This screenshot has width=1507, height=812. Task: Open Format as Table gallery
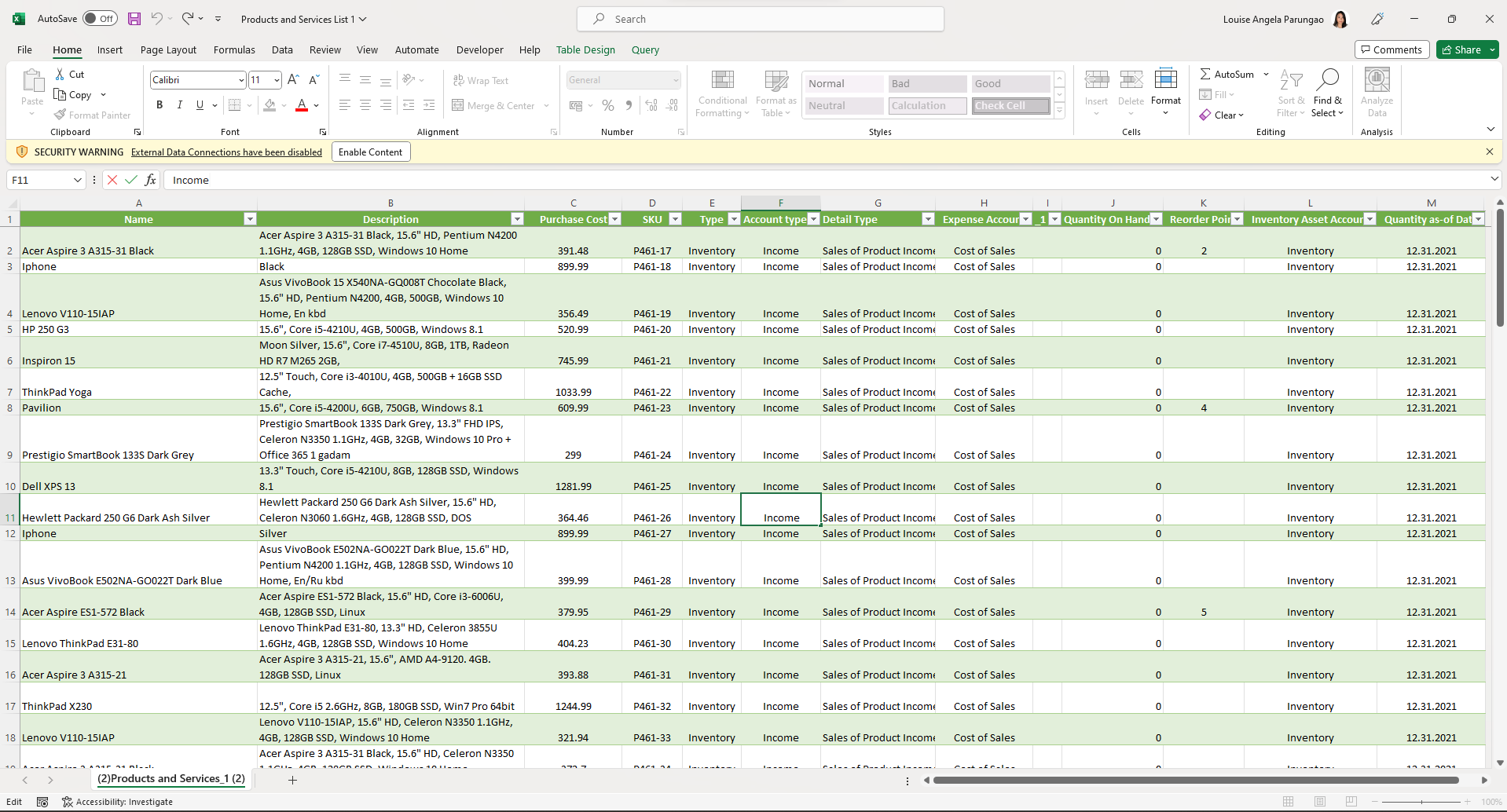(x=776, y=93)
